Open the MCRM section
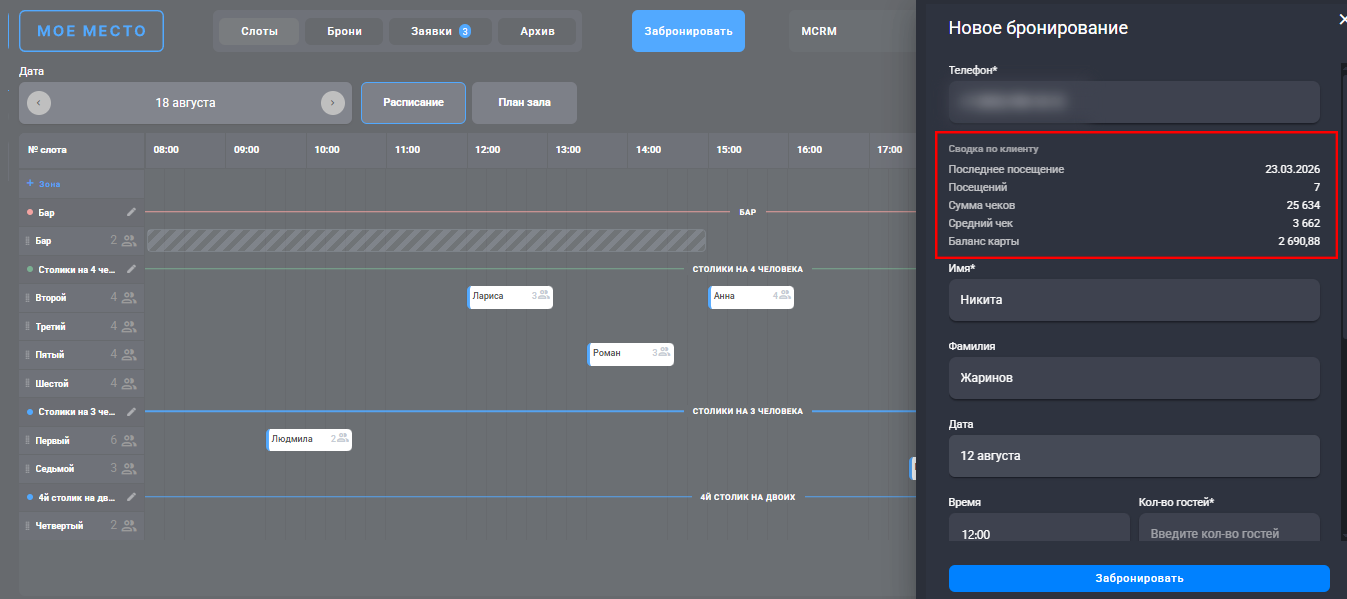Viewport: 1347px width, 599px height. pyautogui.click(x=819, y=31)
